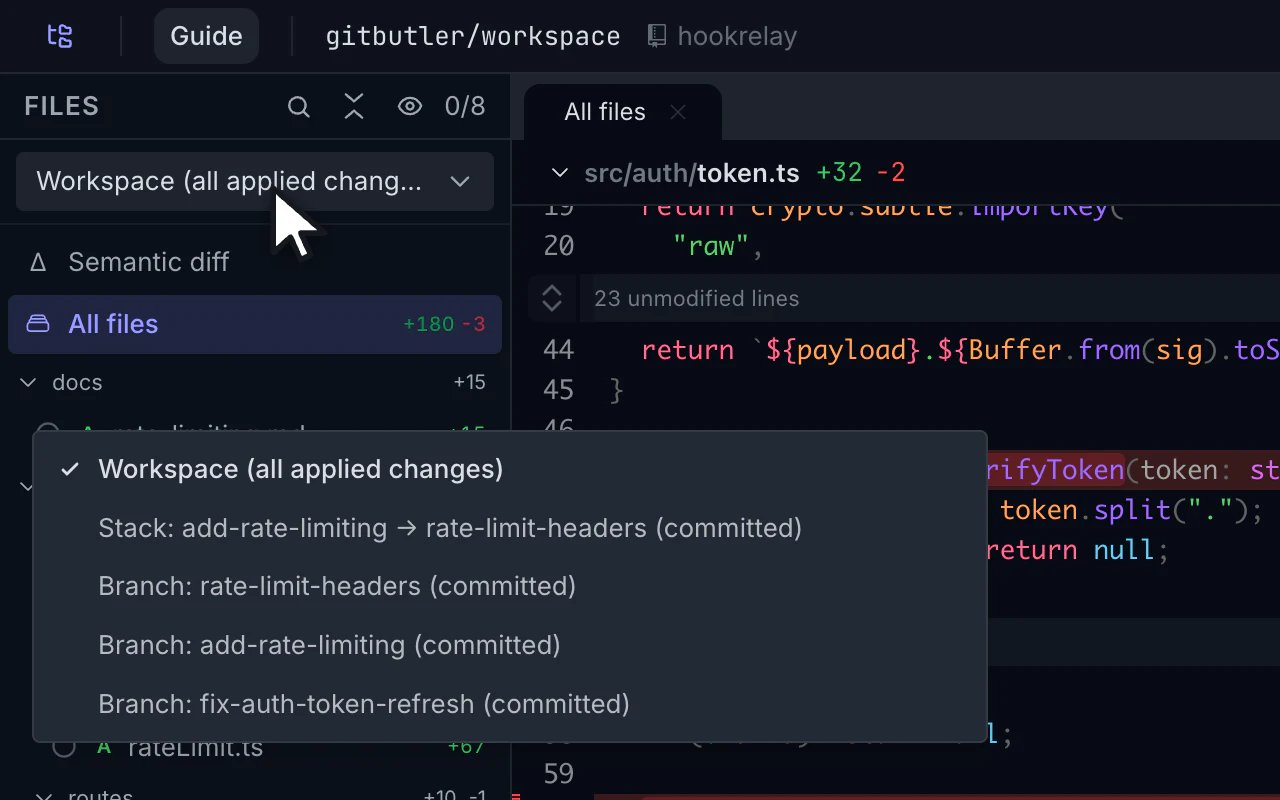This screenshot has width=1280, height=800.
Task: Click line number 59 in diff
Action: point(559,774)
